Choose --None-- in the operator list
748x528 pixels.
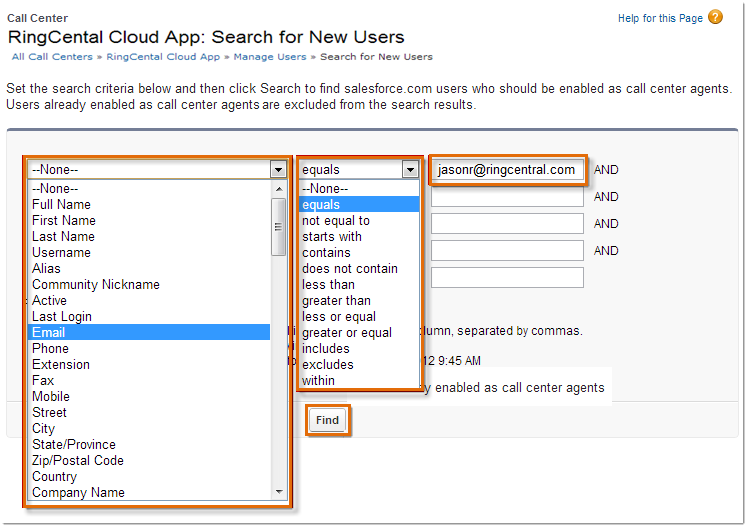[359, 188]
